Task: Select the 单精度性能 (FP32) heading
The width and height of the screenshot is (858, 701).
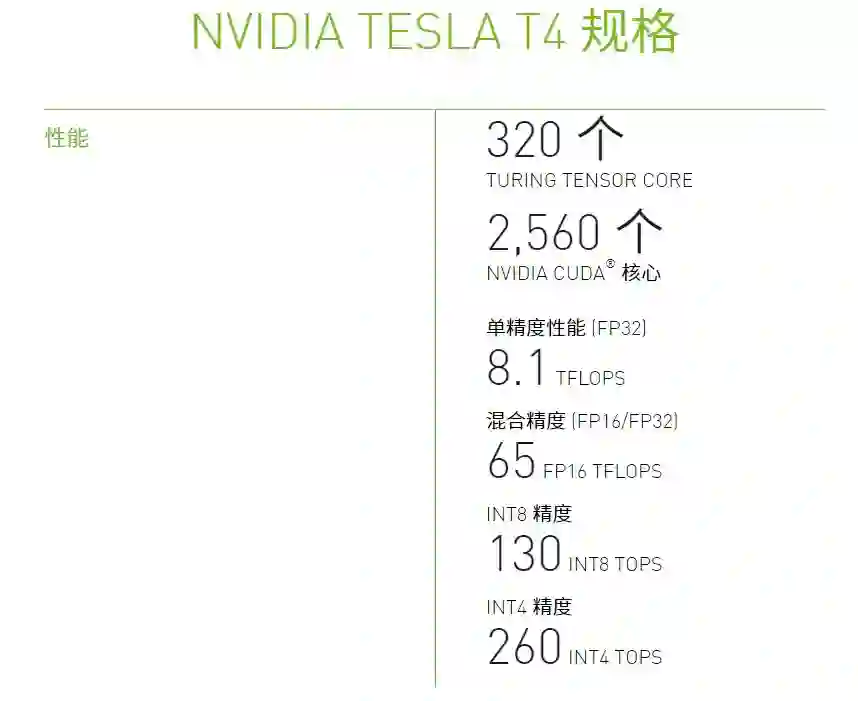Action: 566,327
